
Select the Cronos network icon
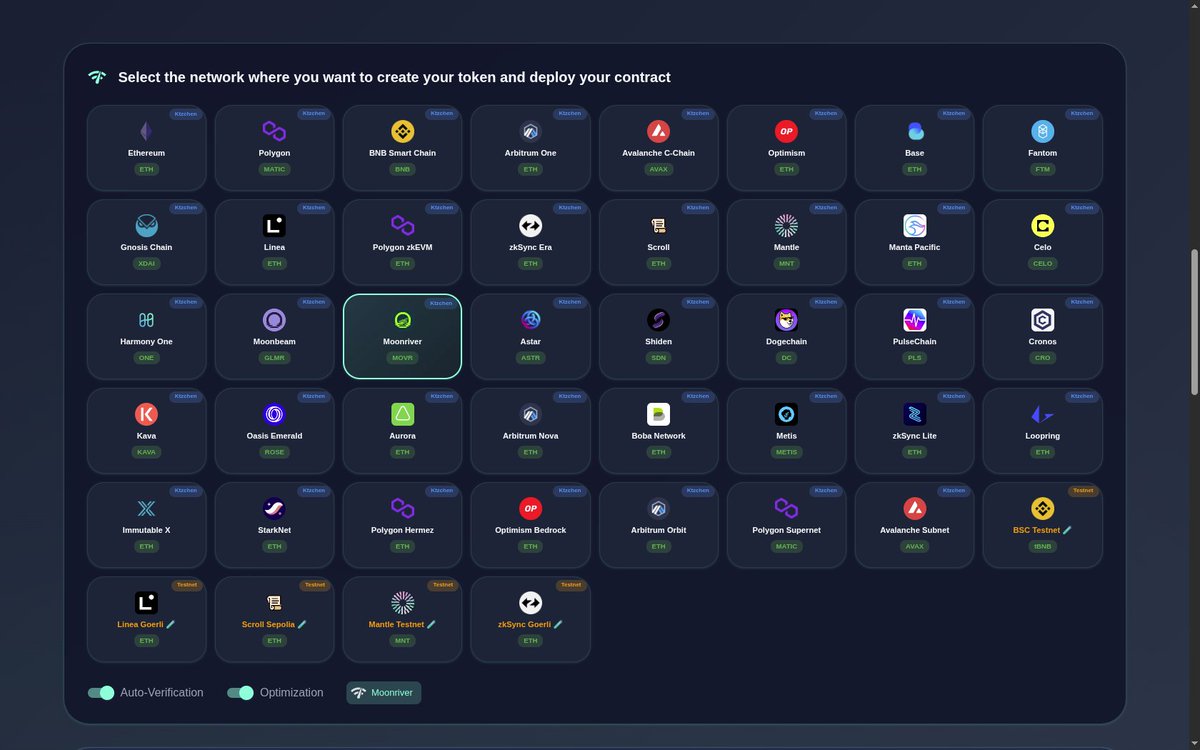[1042, 320]
